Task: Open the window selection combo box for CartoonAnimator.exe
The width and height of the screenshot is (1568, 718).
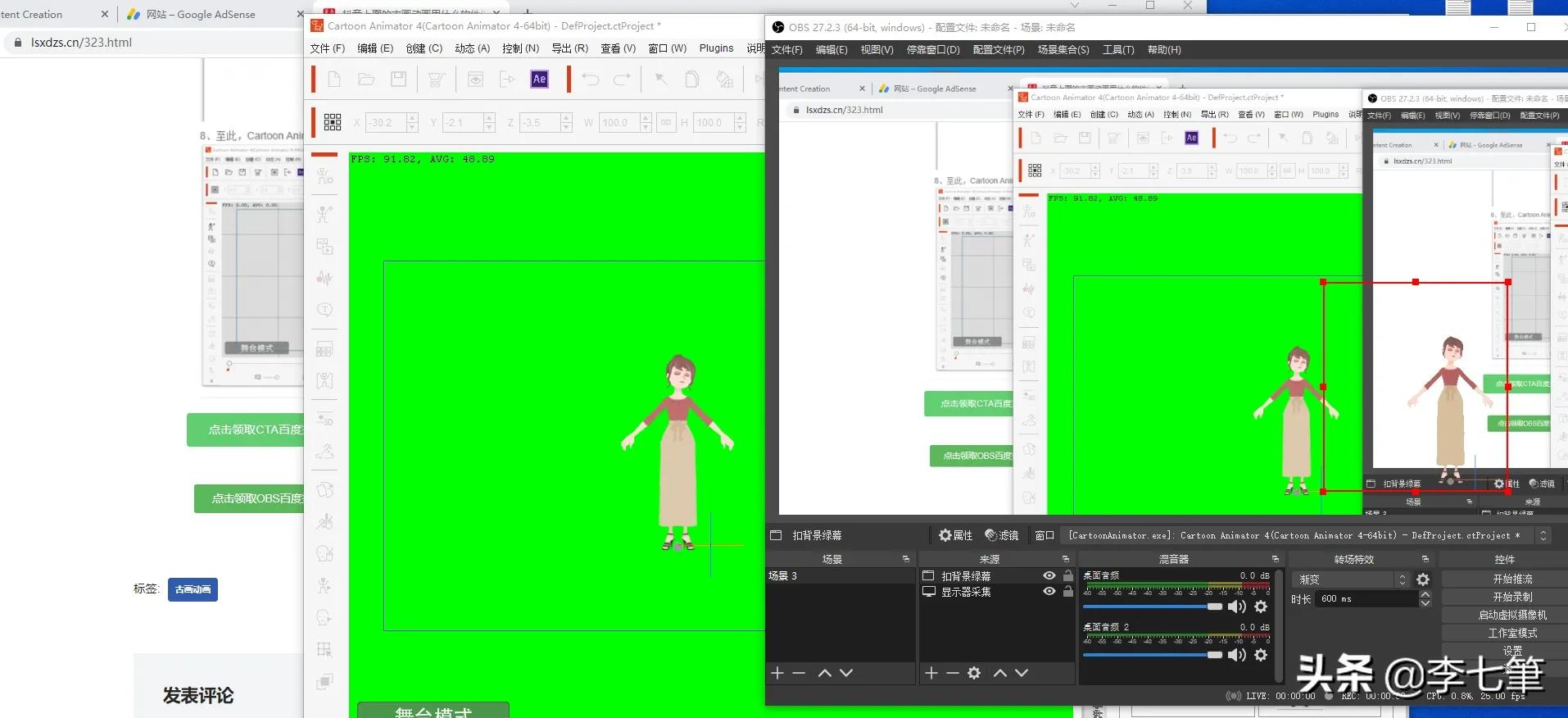Action: 1306,535
